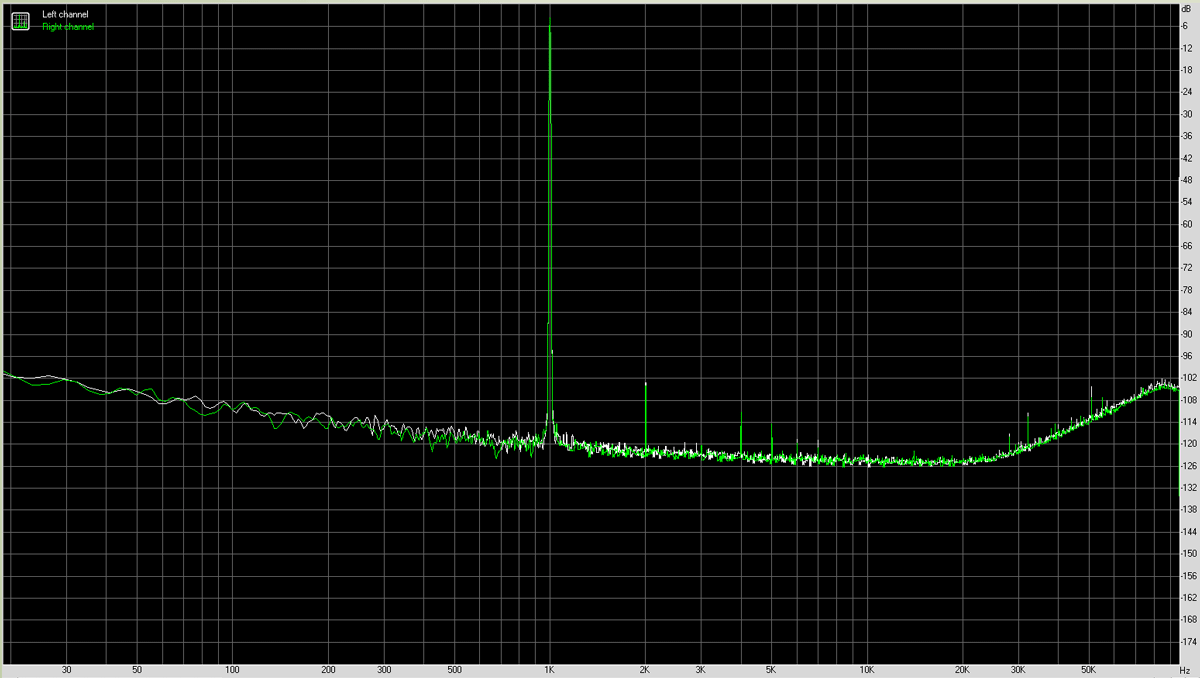Viewport: 1200px width, 678px height.
Task: Click the 500 frequency axis label
Action: click(x=454, y=669)
